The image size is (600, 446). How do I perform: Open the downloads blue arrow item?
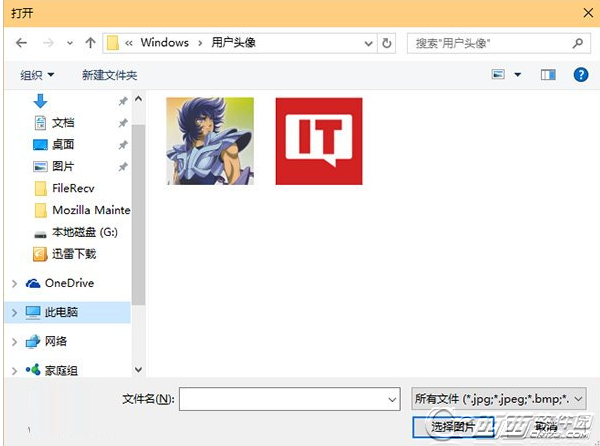(40, 101)
